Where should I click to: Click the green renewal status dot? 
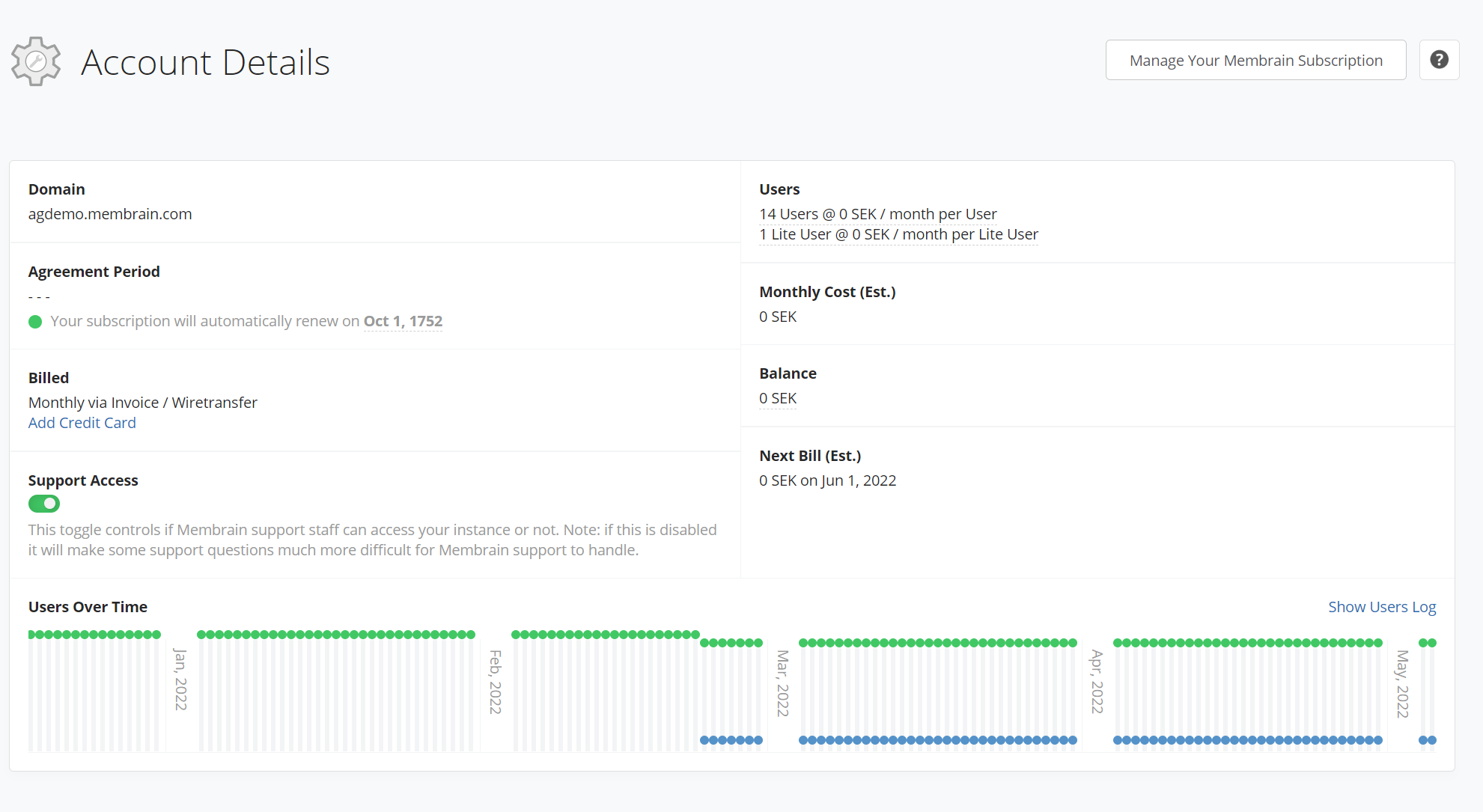pos(35,322)
